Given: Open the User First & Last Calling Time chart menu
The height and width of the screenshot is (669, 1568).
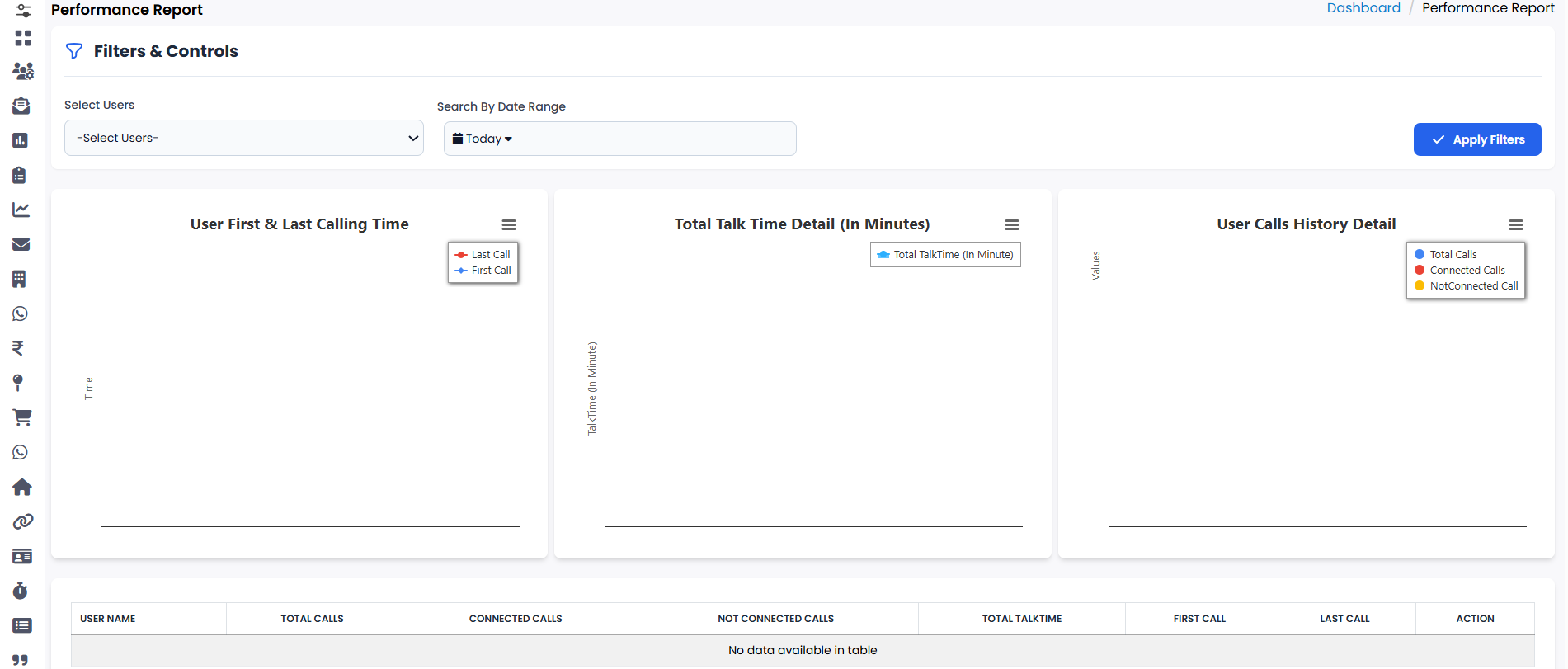Looking at the screenshot, I should pyautogui.click(x=509, y=224).
